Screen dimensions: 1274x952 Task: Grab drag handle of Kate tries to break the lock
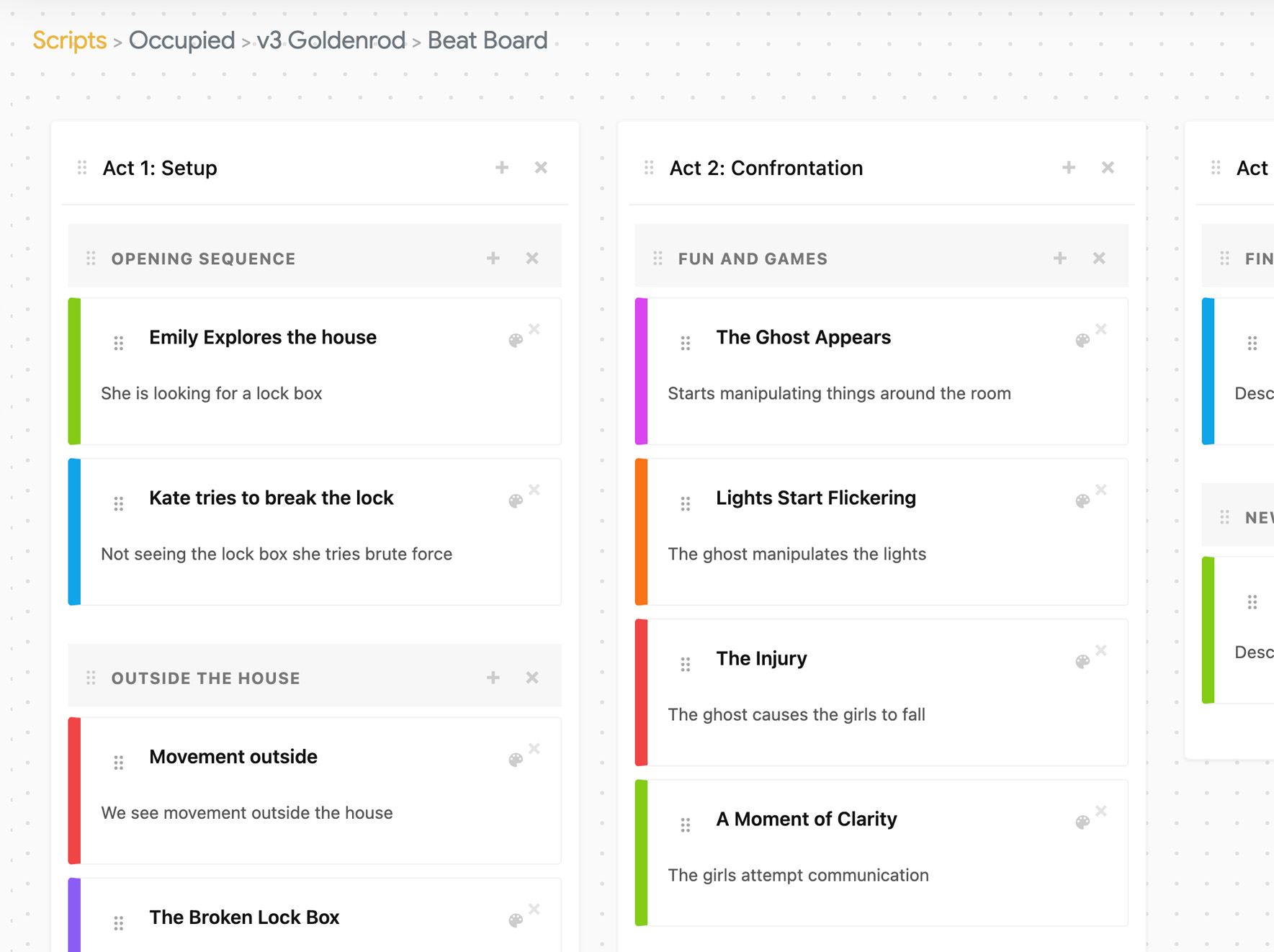pyautogui.click(x=119, y=503)
